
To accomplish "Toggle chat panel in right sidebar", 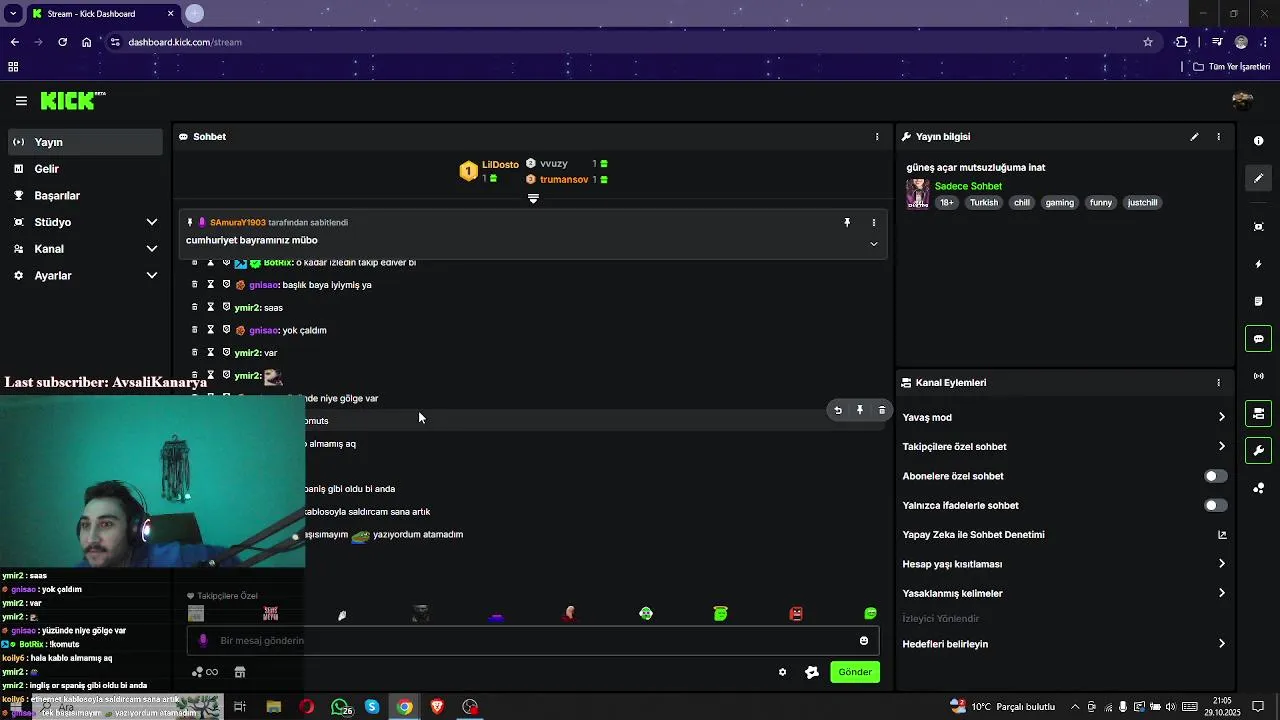I will [1258, 339].
